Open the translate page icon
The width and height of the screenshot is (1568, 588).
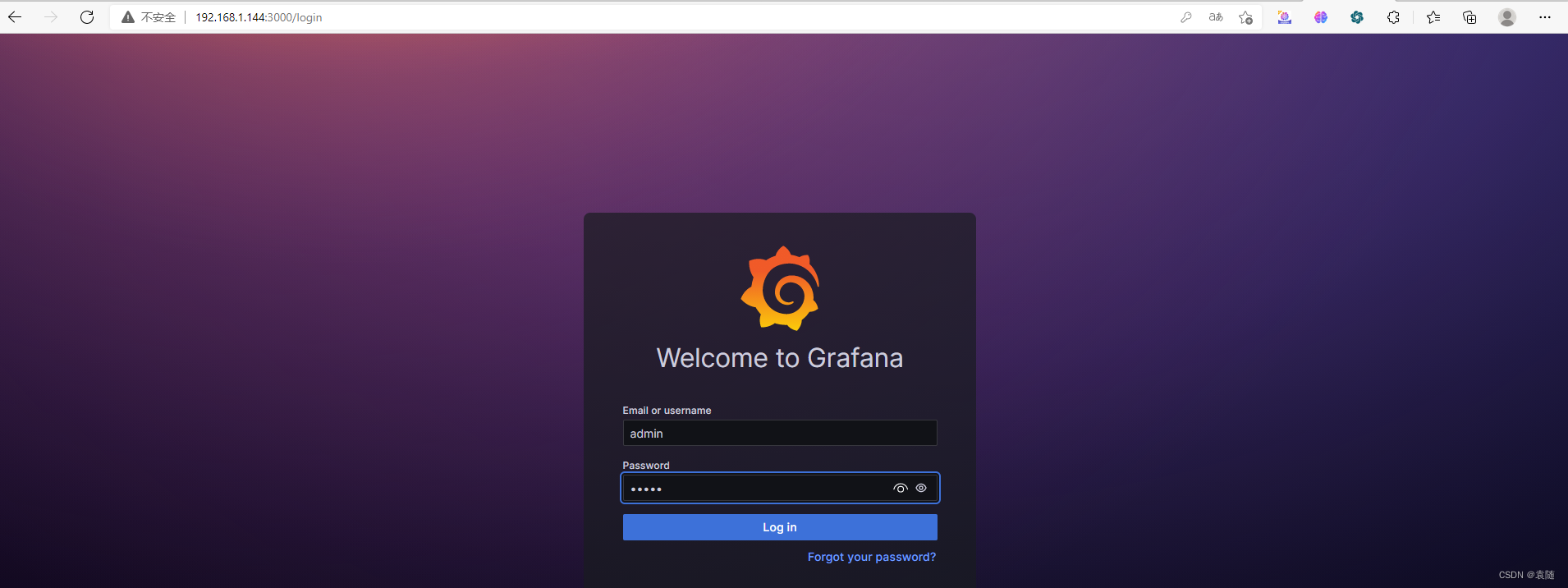coord(1216,17)
